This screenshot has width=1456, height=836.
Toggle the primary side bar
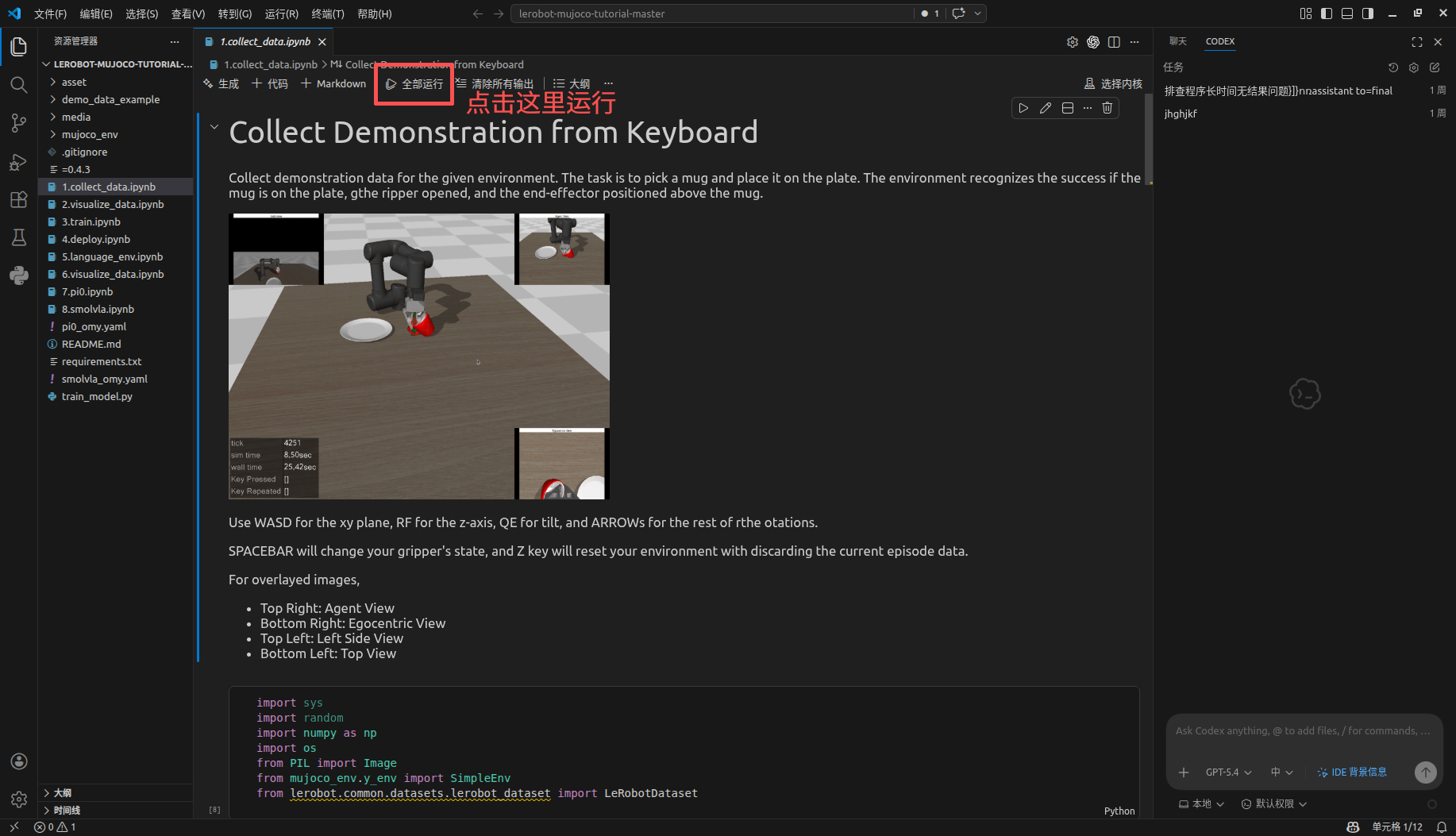[1327, 13]
